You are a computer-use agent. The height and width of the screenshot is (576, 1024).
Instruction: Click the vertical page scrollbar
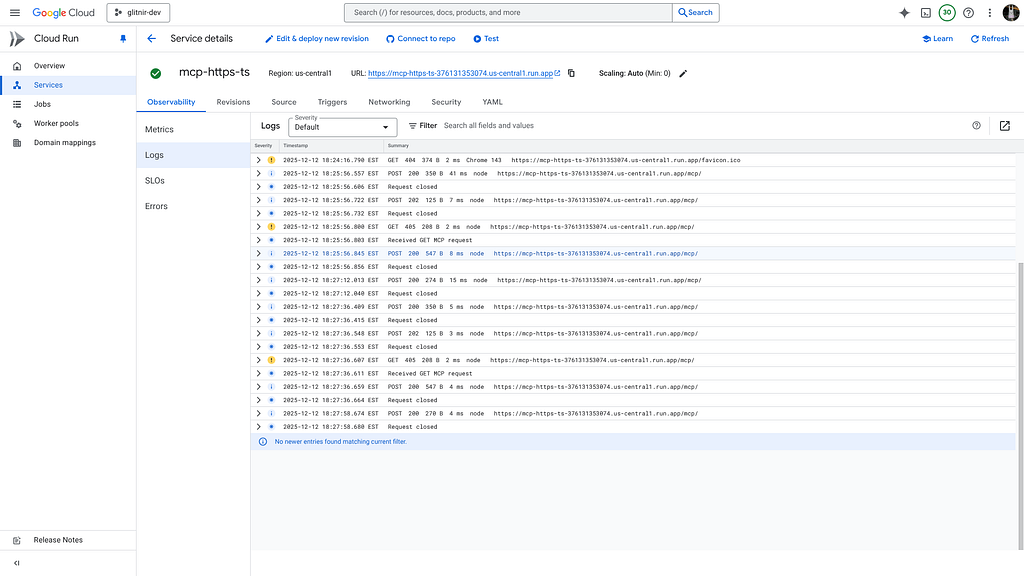click(x=1020, y=405)
